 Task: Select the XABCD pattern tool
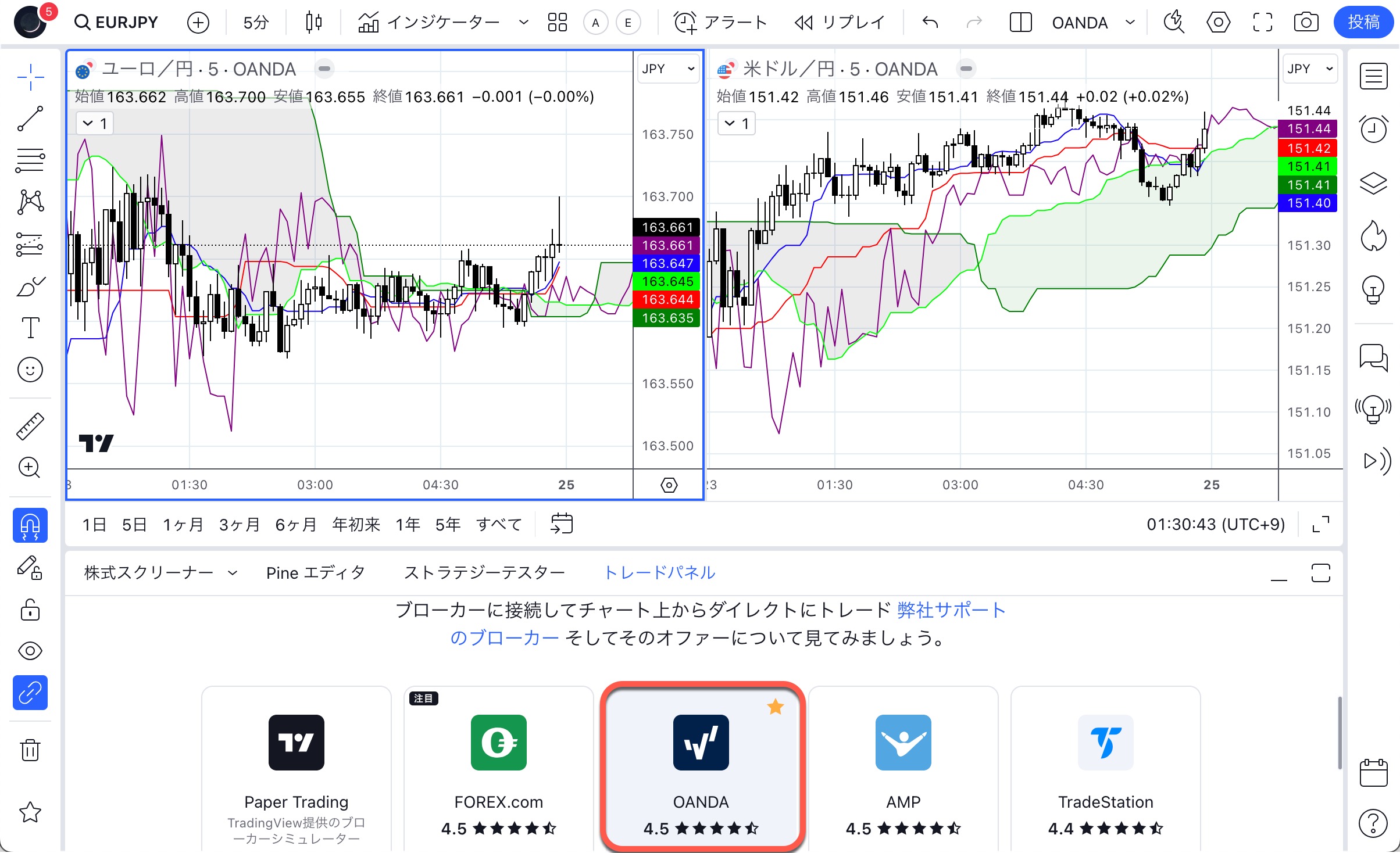click(x=30, y=202)
